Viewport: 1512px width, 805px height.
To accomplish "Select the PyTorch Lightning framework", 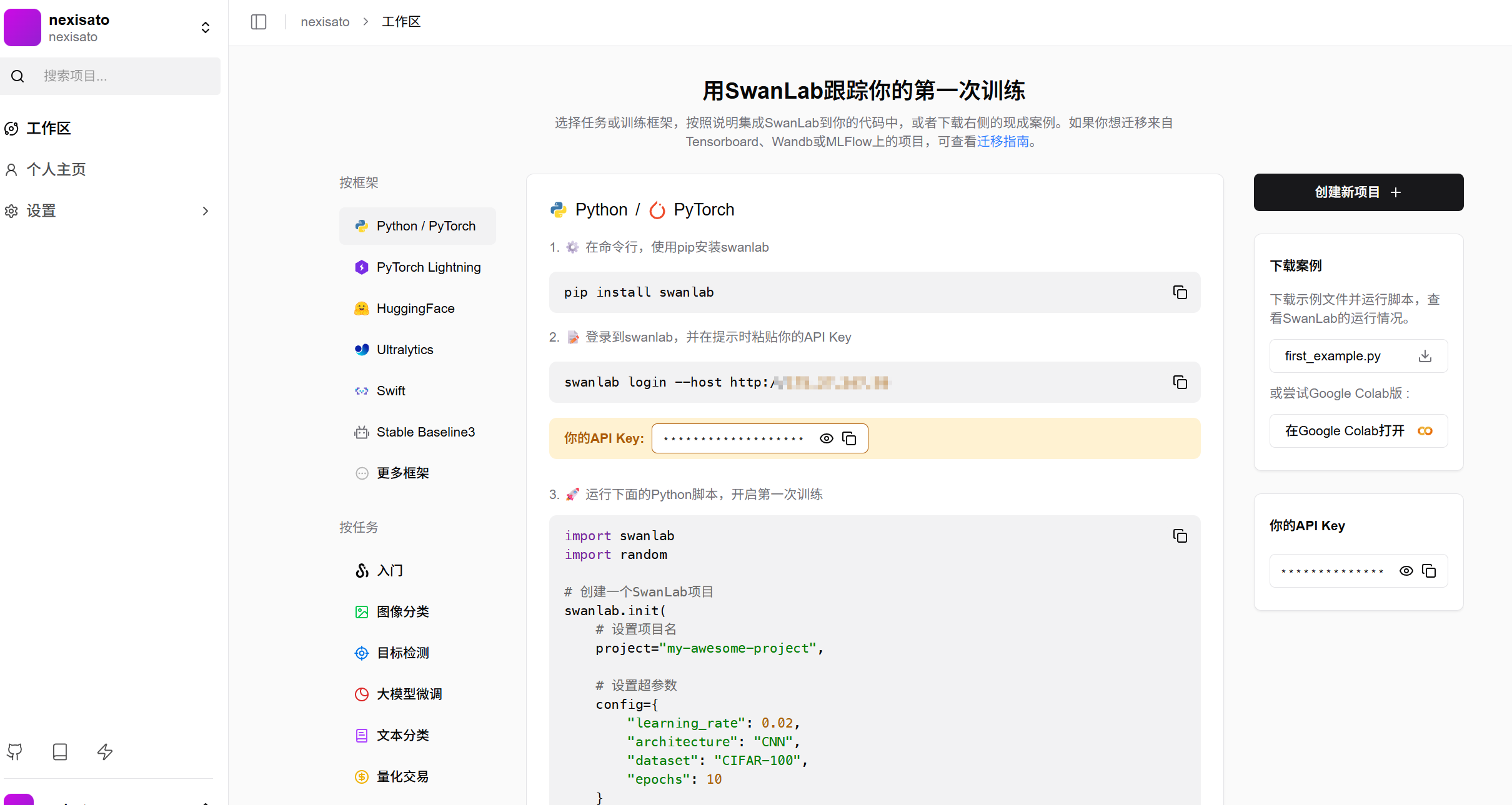I will point(428,267).
